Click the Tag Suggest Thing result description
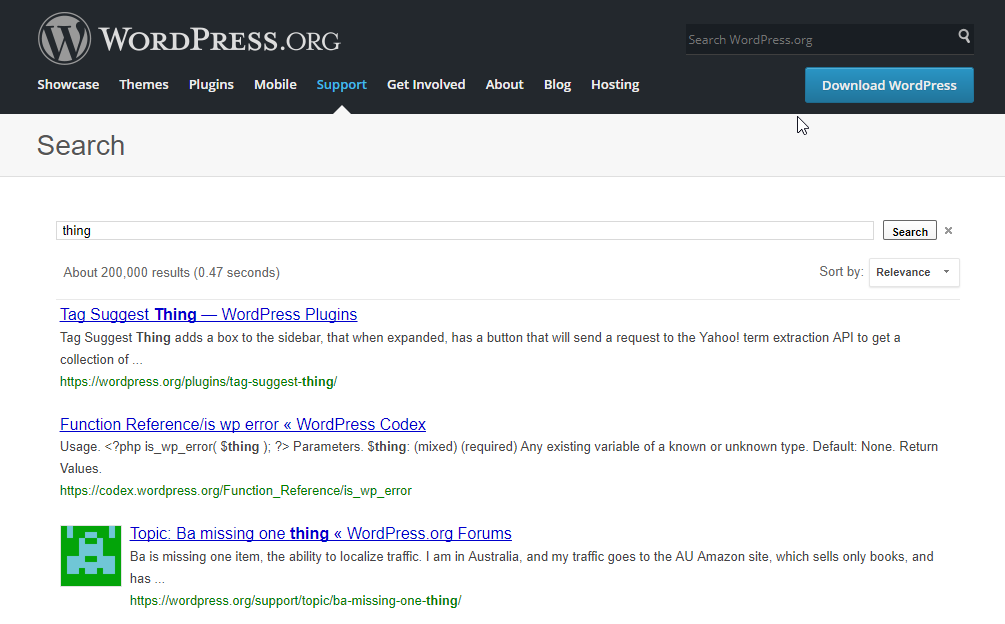The height and width of the screenshot is (624, 1005). [480, 349]
